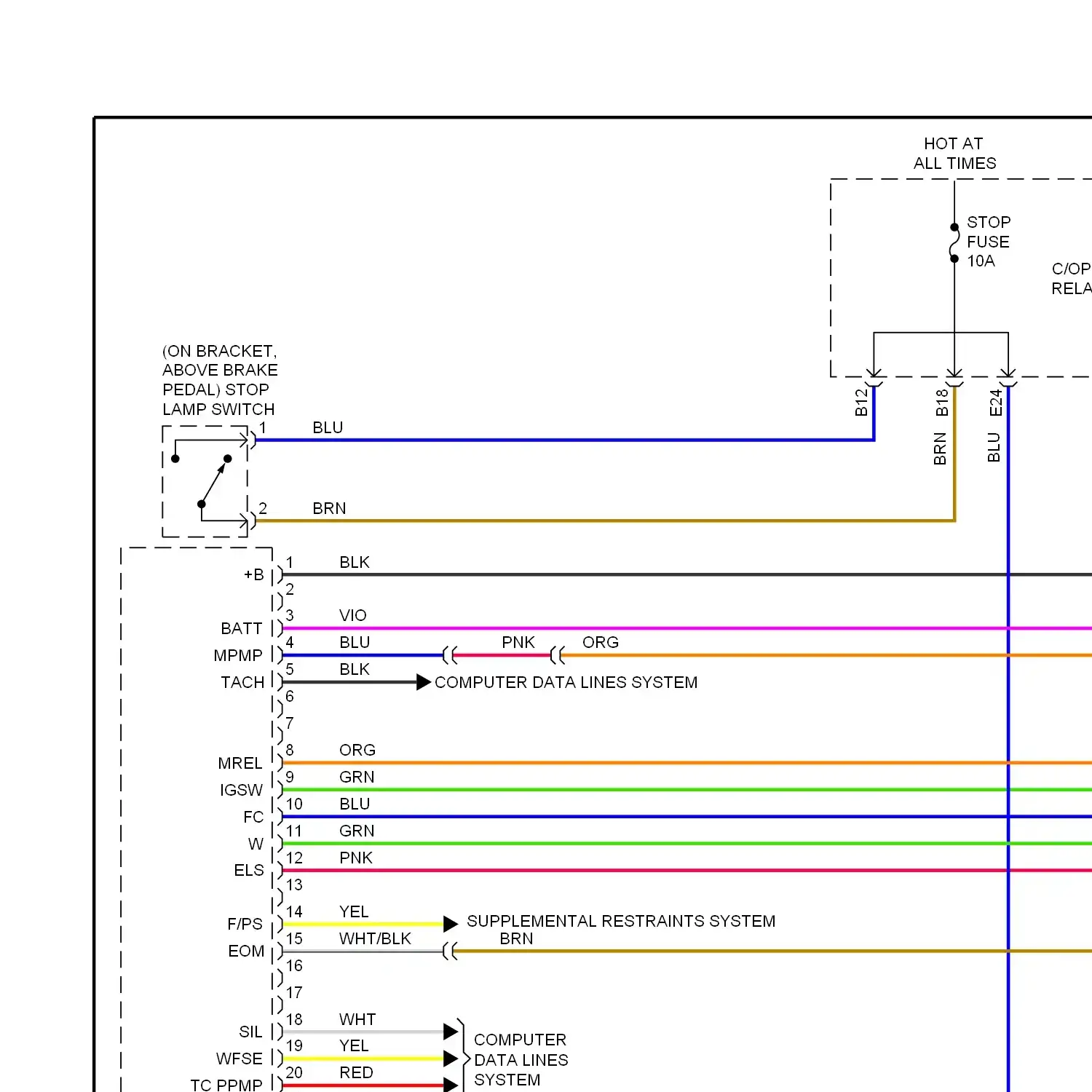Select BLU color label on pin 10 wire
The width and height of the screenshot is (1092, 1092).
[355, 804]
